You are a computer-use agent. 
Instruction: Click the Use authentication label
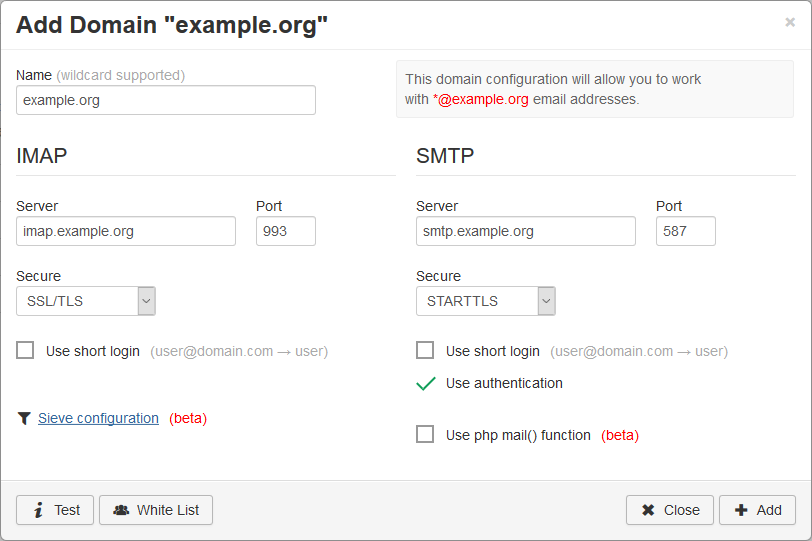(504, 383)
